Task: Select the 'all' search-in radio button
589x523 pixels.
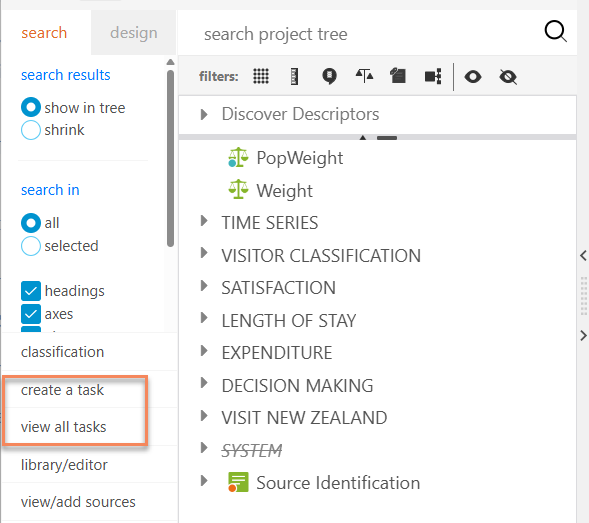Action: pyautogui.click(x=31, y=223)
